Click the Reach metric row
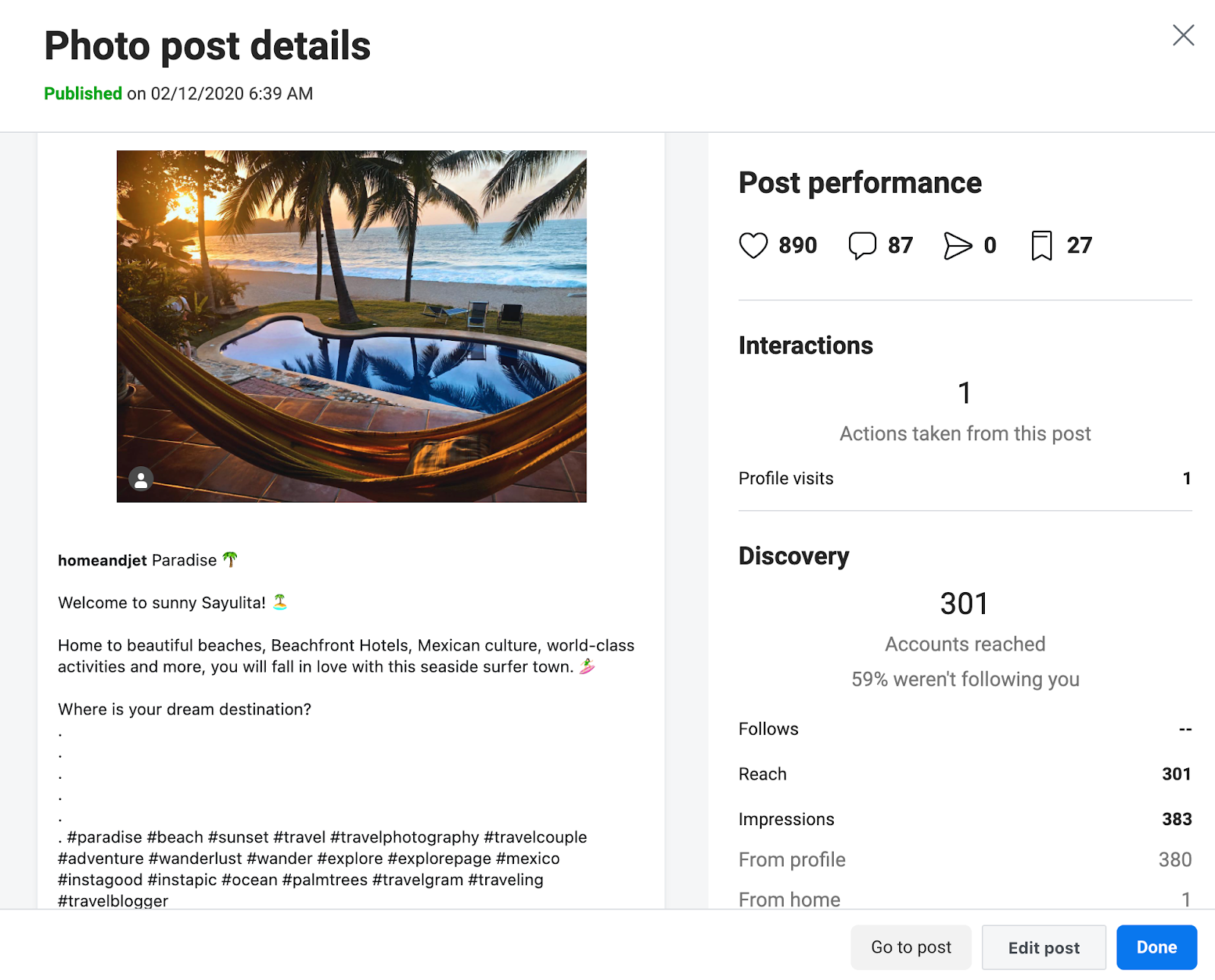This screenshot has width=1215, height=980. 965,774
